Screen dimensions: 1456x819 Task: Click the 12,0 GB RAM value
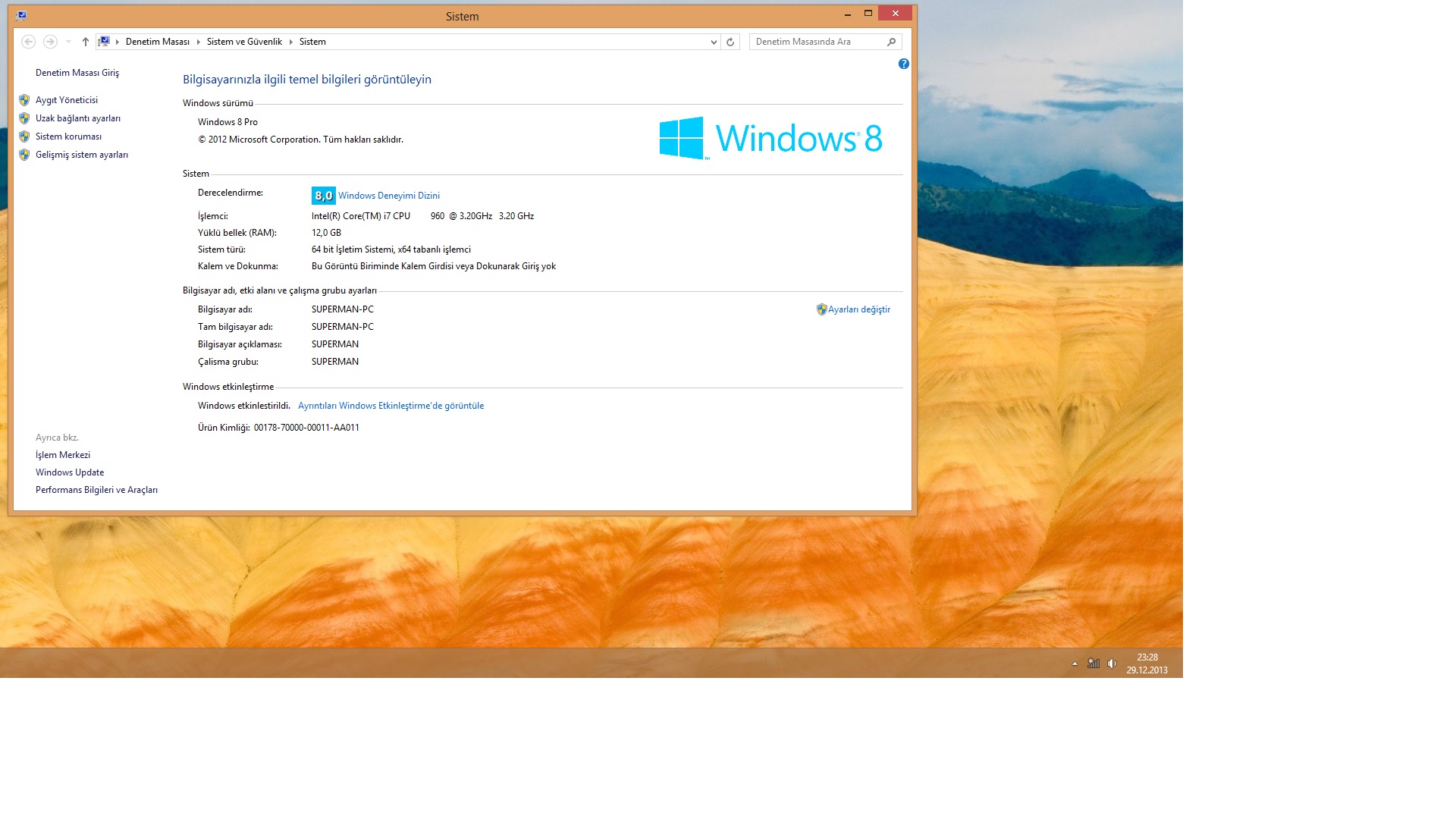326,233
